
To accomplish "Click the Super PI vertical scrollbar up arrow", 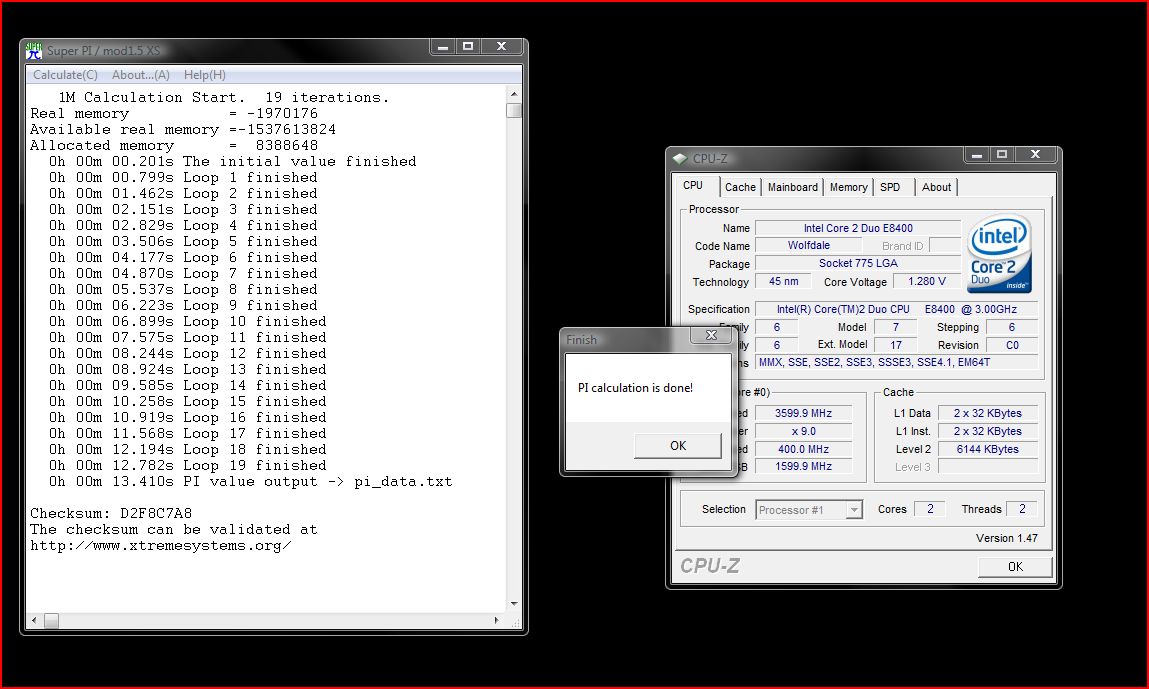I will tap(514, 95).
